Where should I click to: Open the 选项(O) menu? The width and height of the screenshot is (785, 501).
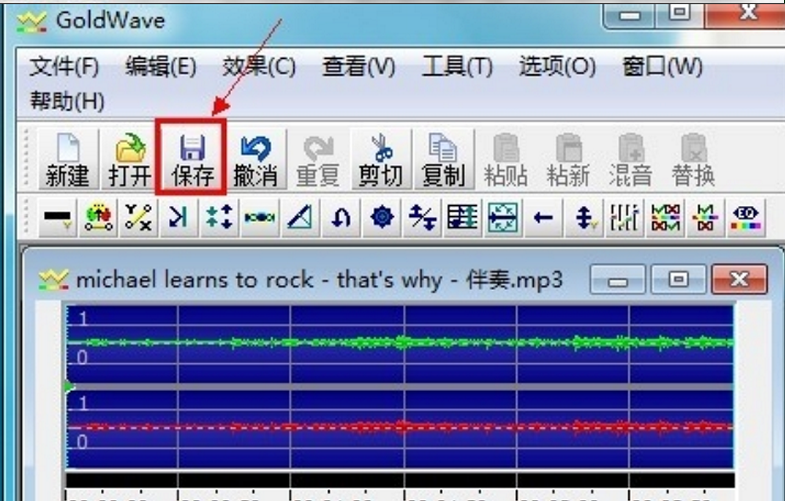557,67
